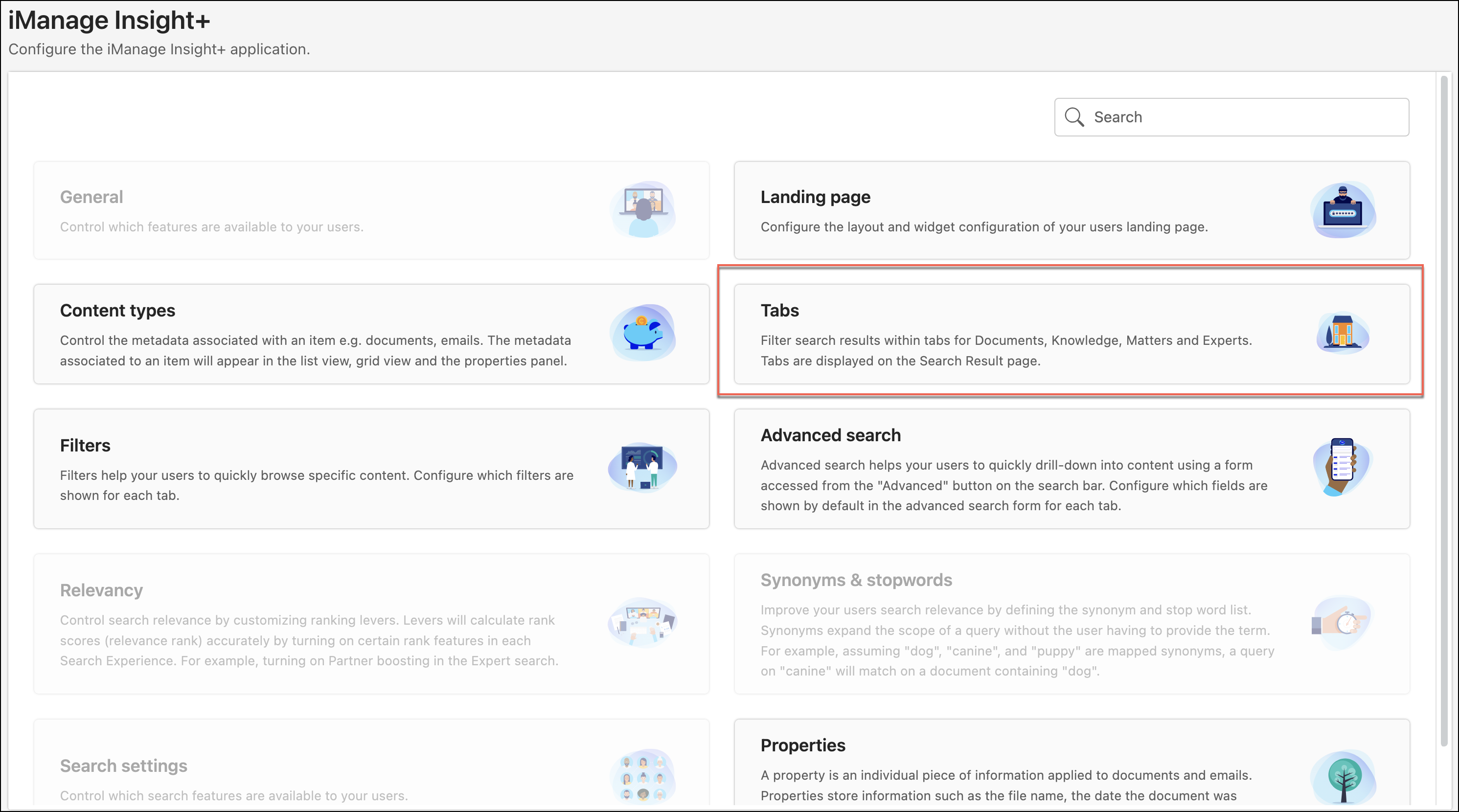Image resolution: width=1459 pixels, height=812 pixels.
Task: Click the Search settings people grid icon
Action: point(643,778)
